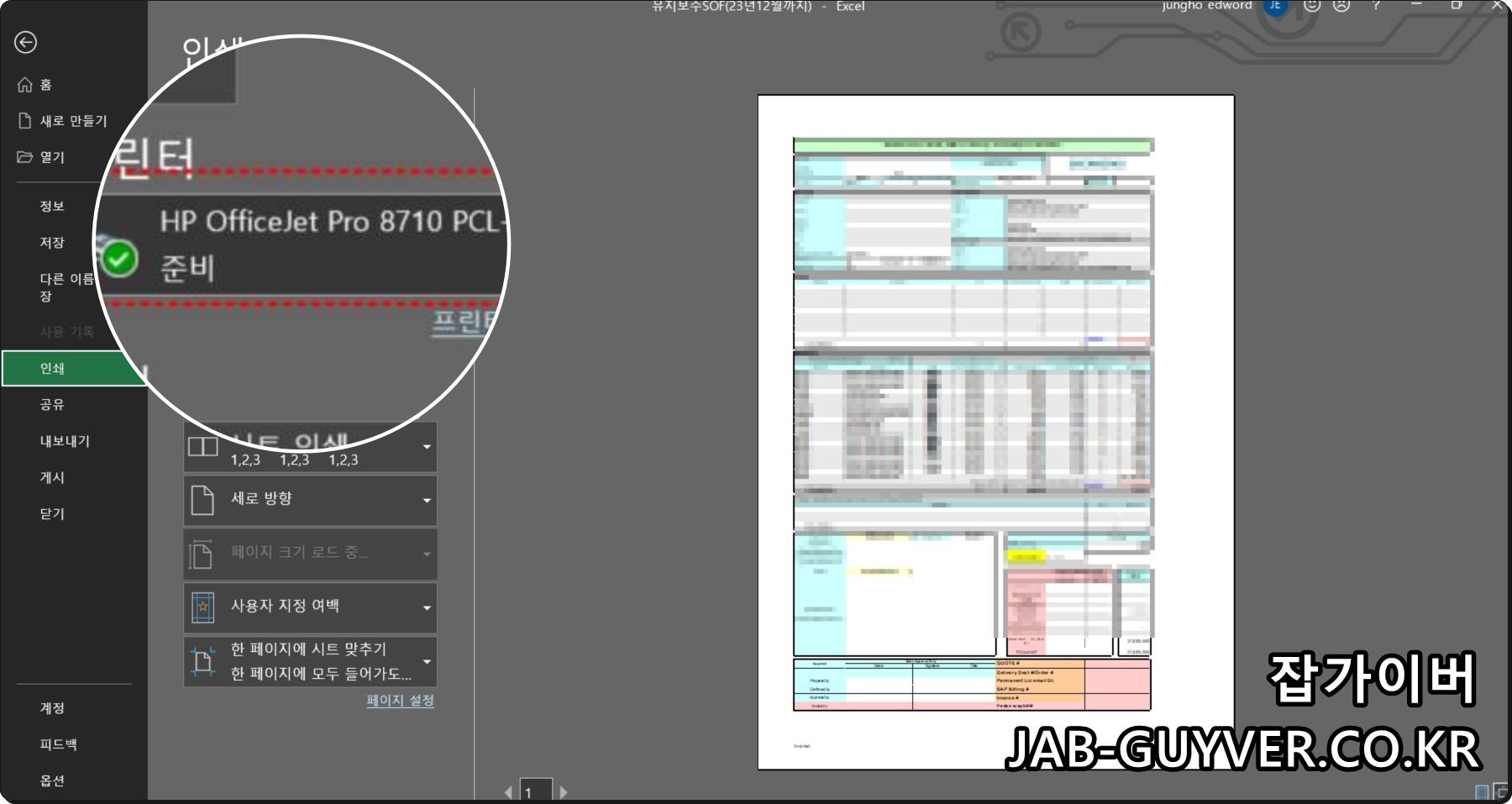Click 저장 to save the workbook

point(52,242)
